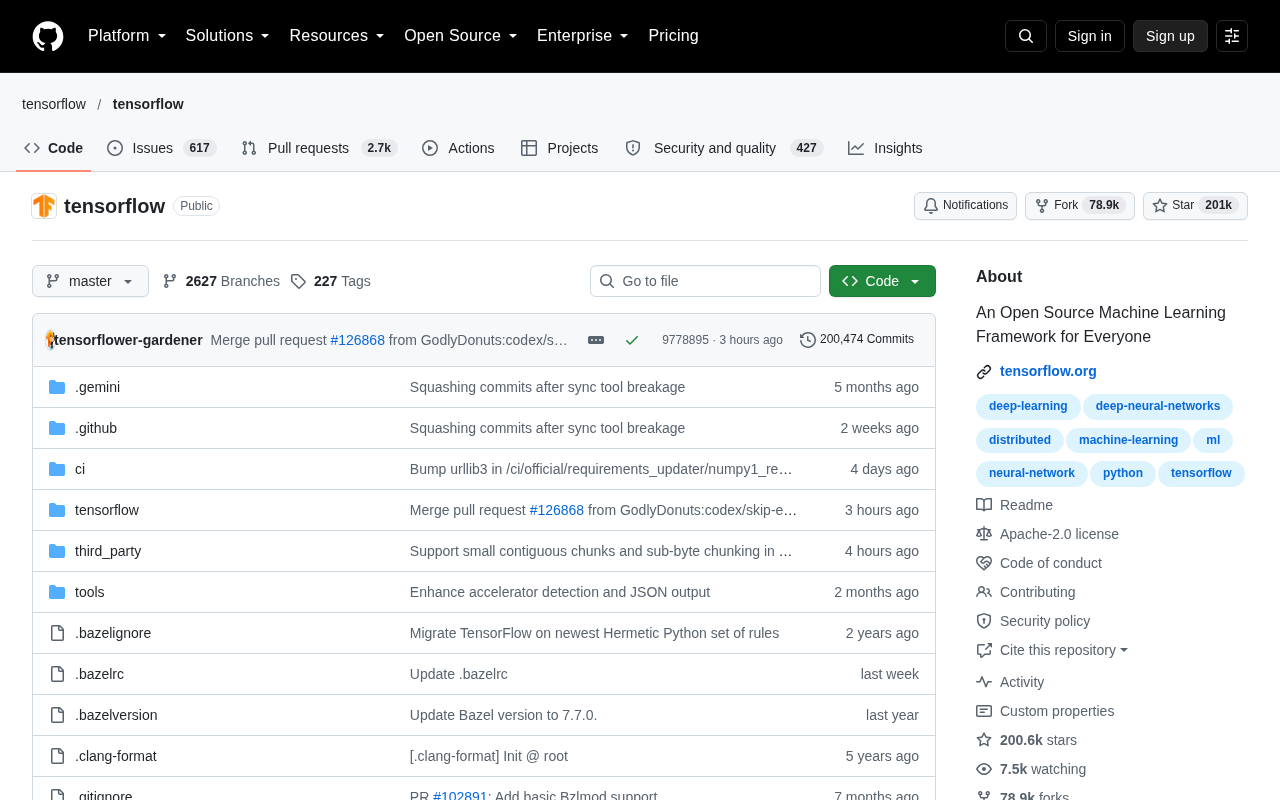Star the tensorflow repository
The height and width of the screenshot is (800, 1280).
point(1195,206)
